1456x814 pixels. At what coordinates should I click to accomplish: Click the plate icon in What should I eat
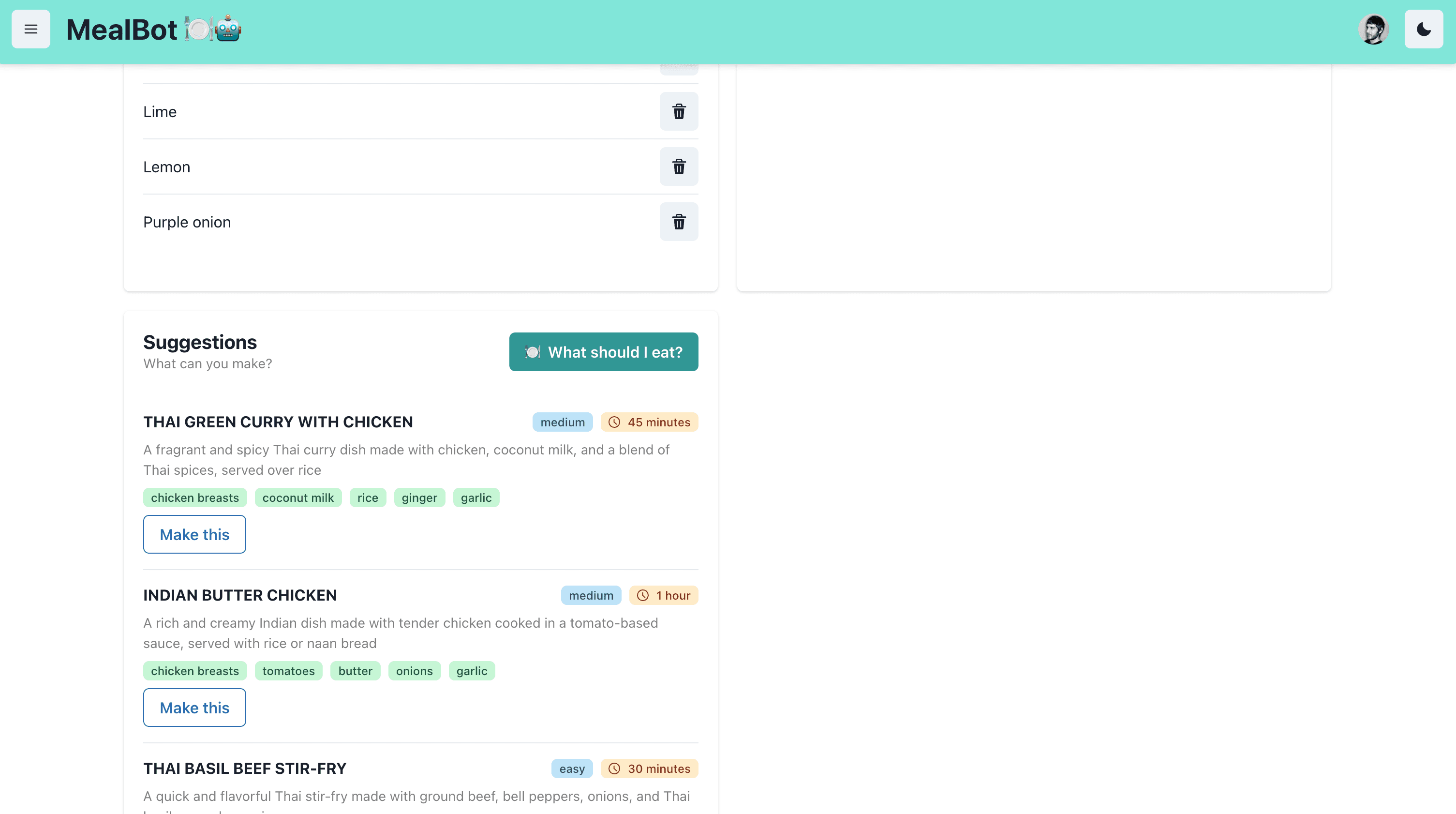point(533,352)
